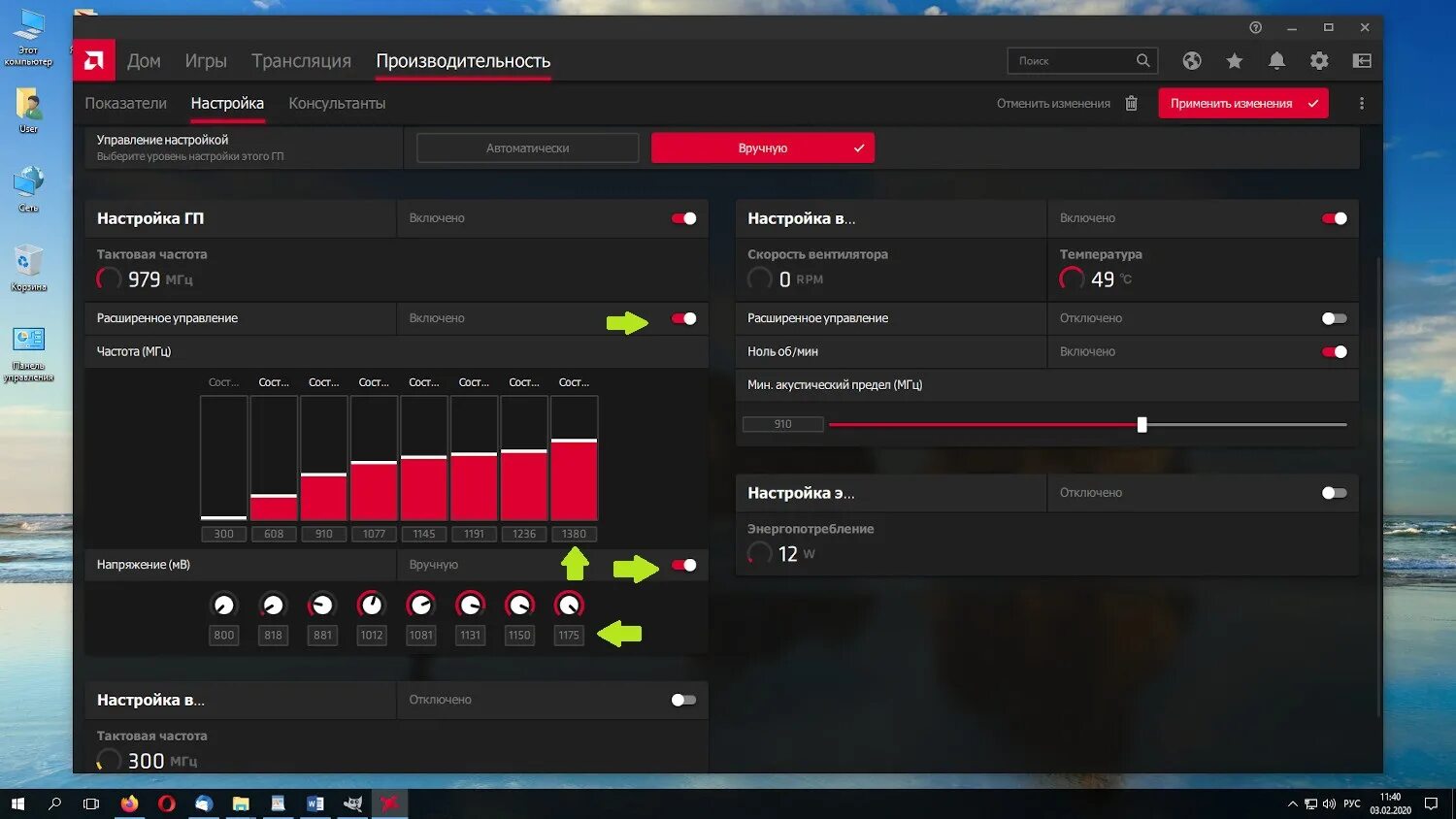Screen dimensions: 1456x819
Task: Open the three-dot more options menu
Action: [1362, 103]
